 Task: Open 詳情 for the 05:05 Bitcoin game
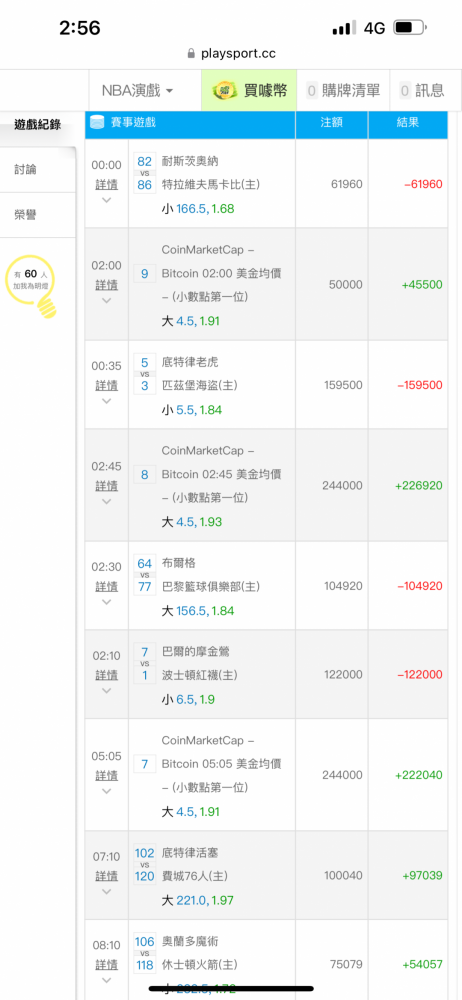(107, 776)
